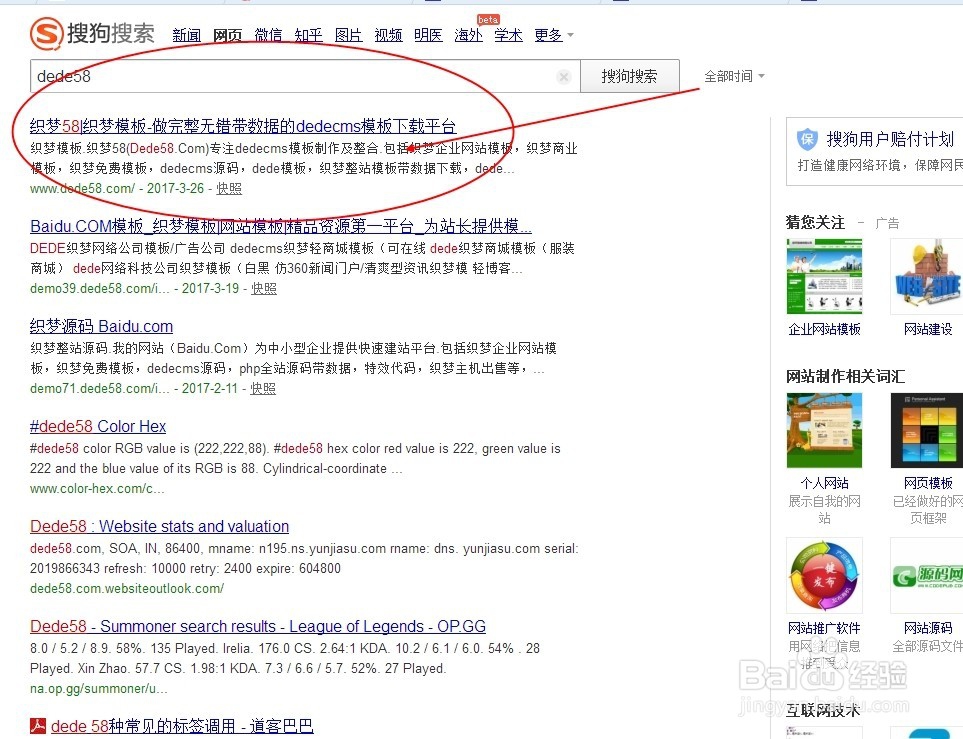
Task: Open the Dede58 Summoner search OP.GG result
Action: (x=258, y=627)
